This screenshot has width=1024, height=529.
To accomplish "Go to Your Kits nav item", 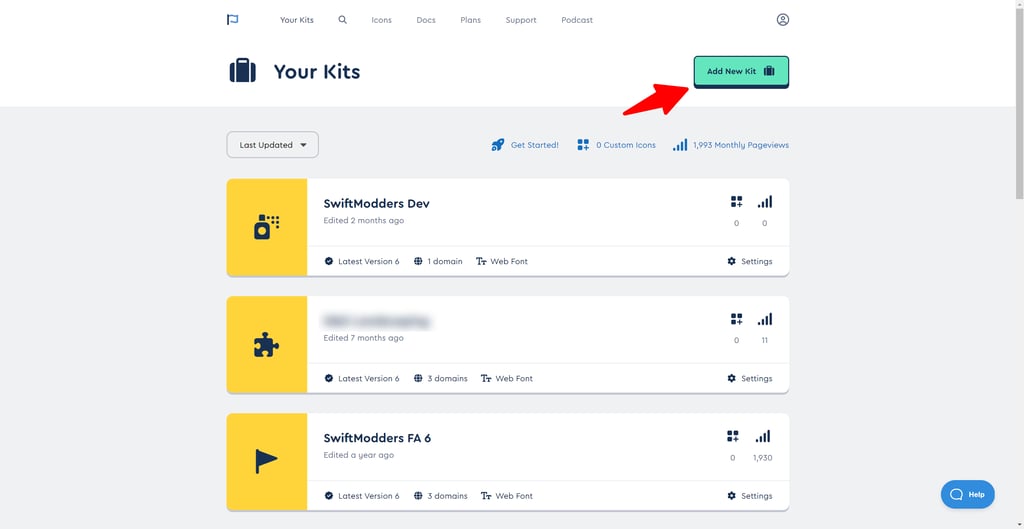I will pos(297,20).
